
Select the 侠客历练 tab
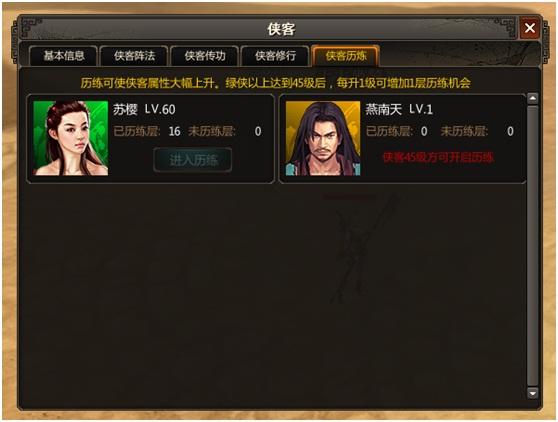point(345,56)
